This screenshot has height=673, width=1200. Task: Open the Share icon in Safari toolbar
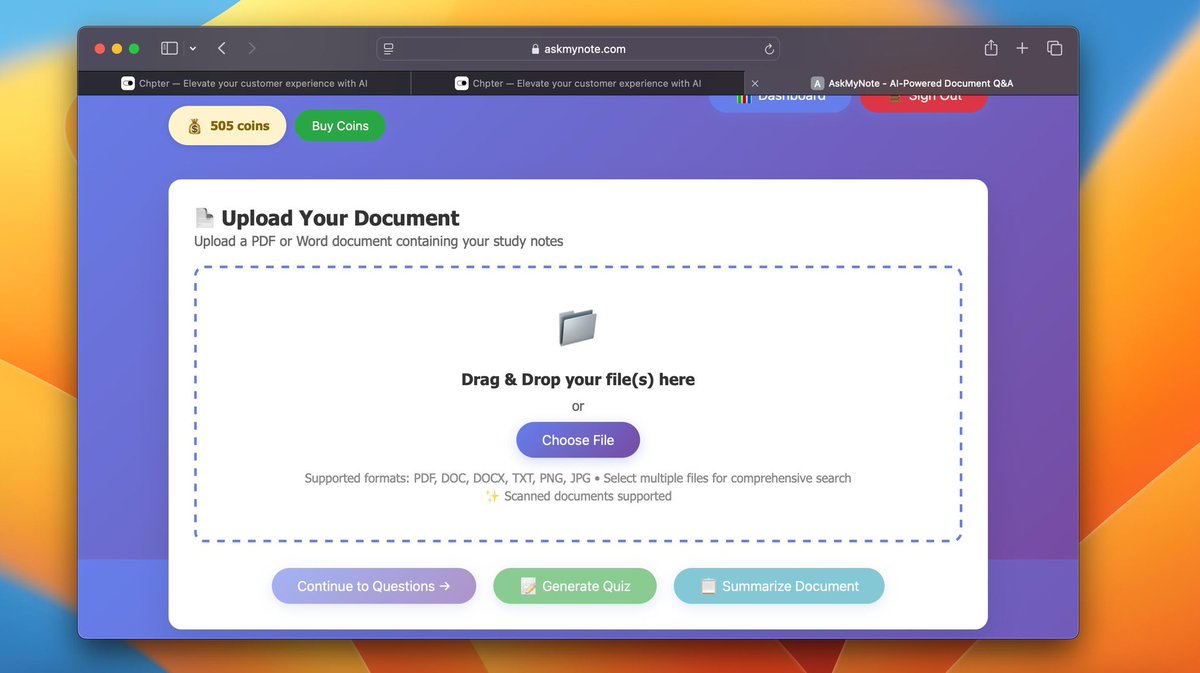click(991, 48)
